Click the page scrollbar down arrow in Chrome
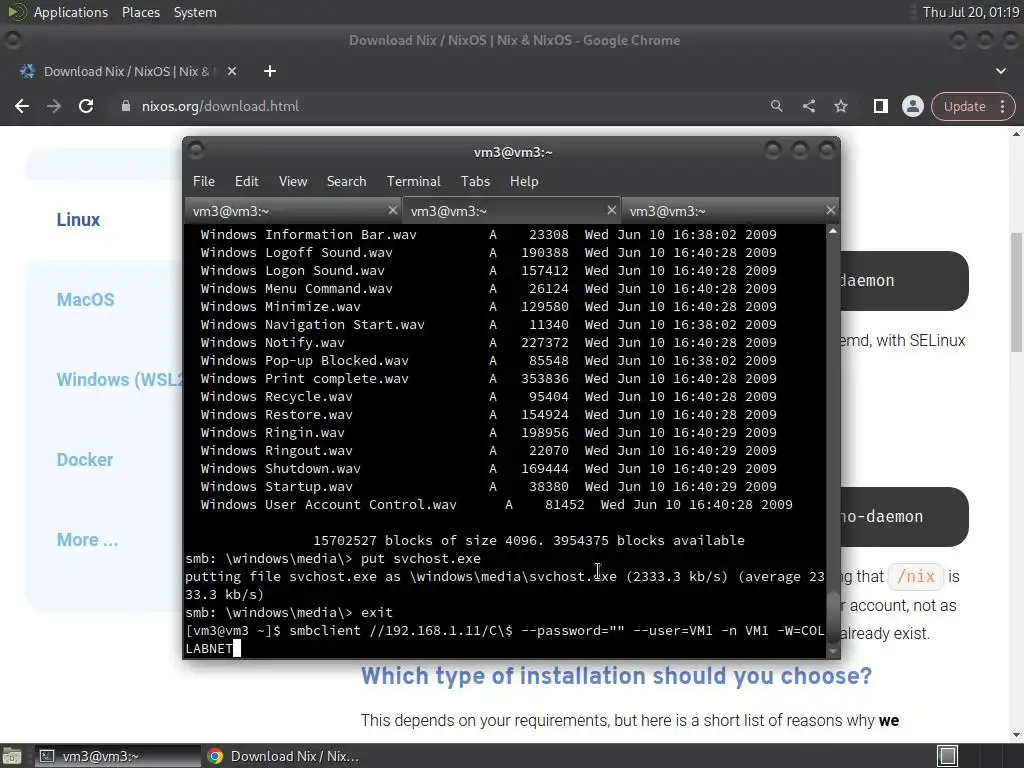The width and height of the screenshot is (1024, 768). [x=1017, y=735]
